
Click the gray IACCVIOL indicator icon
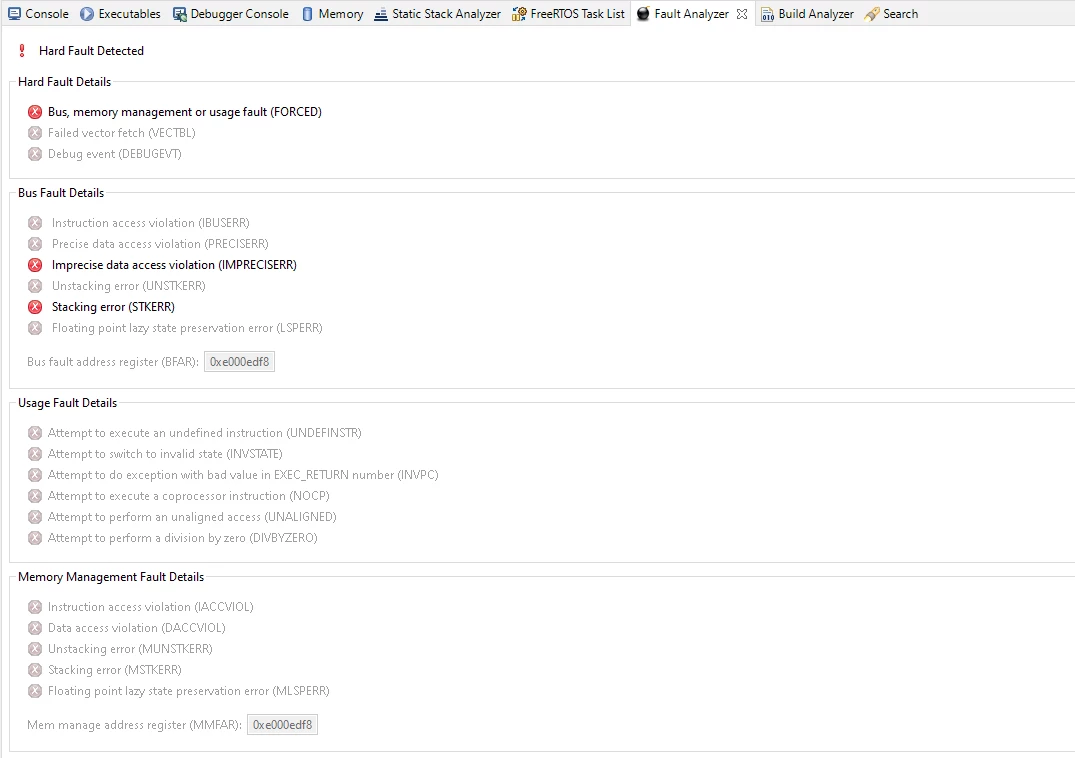35,607
